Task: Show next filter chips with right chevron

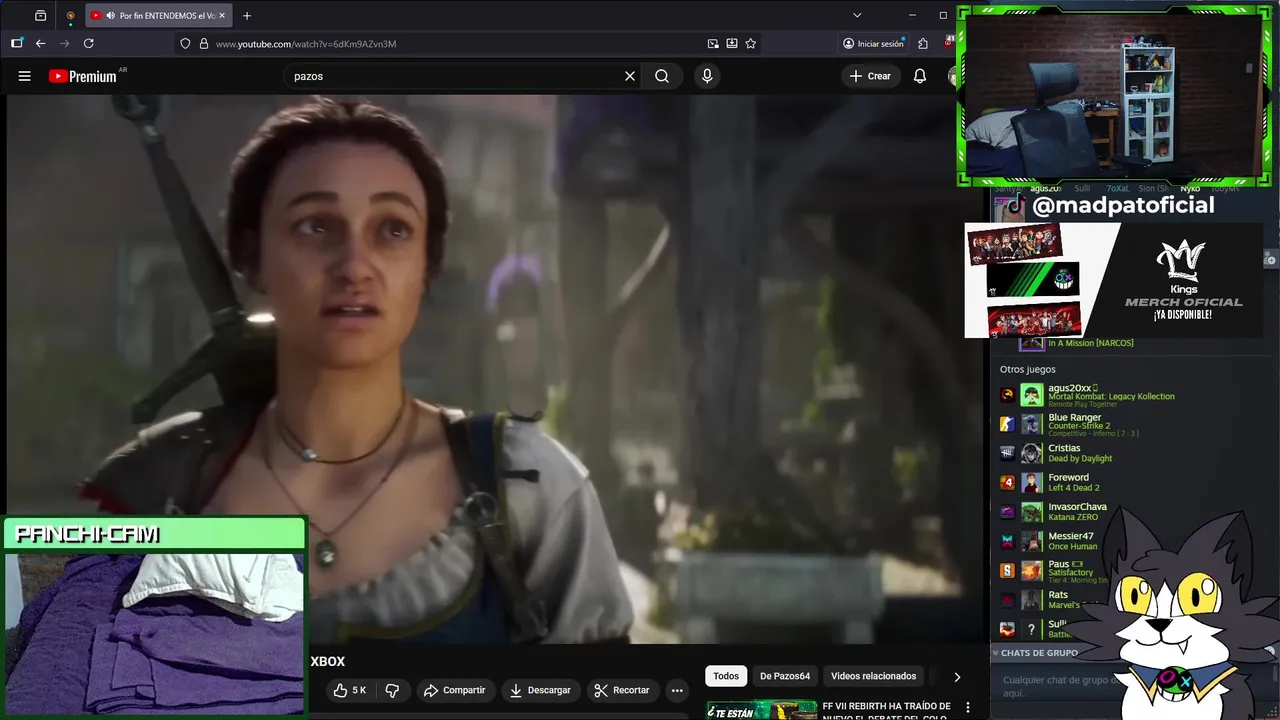Action: click(x=957, y=676)
